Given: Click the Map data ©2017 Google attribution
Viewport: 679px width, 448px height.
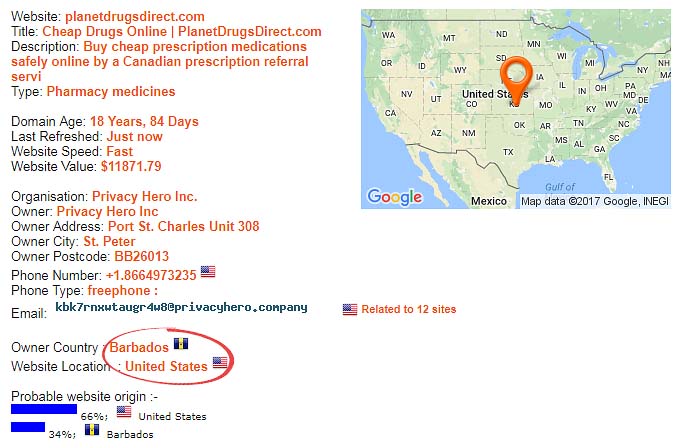Looking at the screenshot, I should 595,201.
